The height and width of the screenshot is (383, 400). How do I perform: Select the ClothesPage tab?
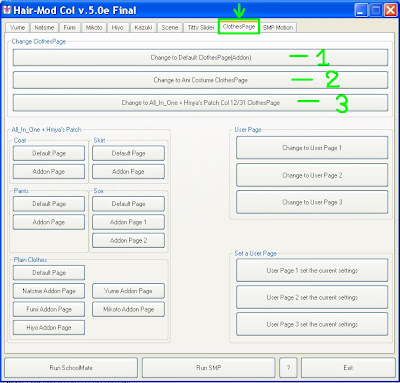click(239, 27)
